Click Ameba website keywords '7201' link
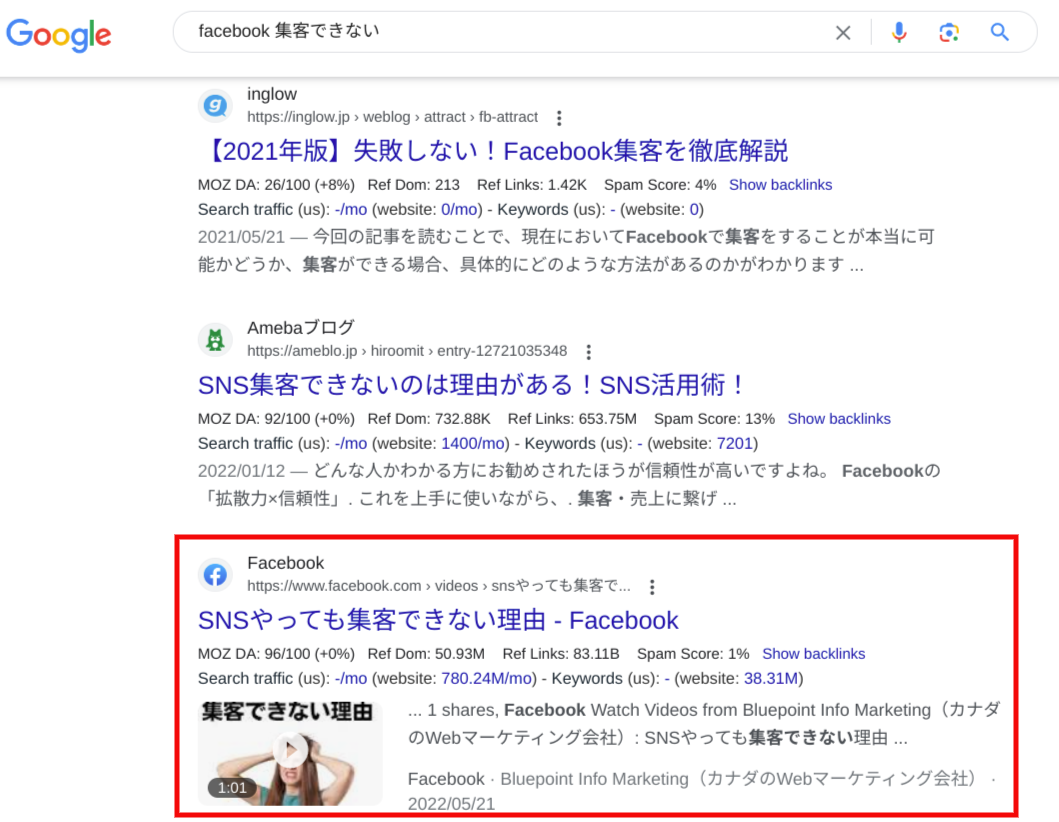 (x=735, y=443)
